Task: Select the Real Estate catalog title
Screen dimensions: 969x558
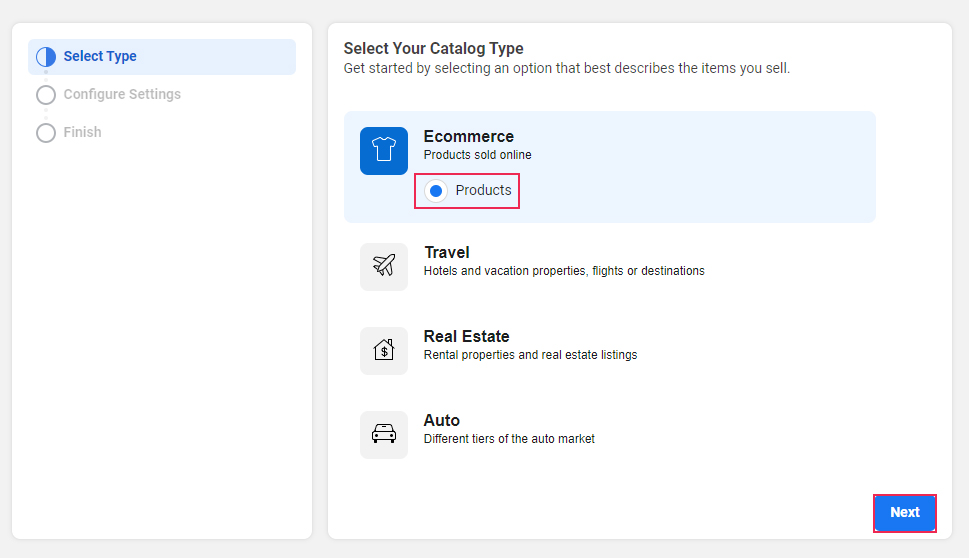Action: pos(467,336)
